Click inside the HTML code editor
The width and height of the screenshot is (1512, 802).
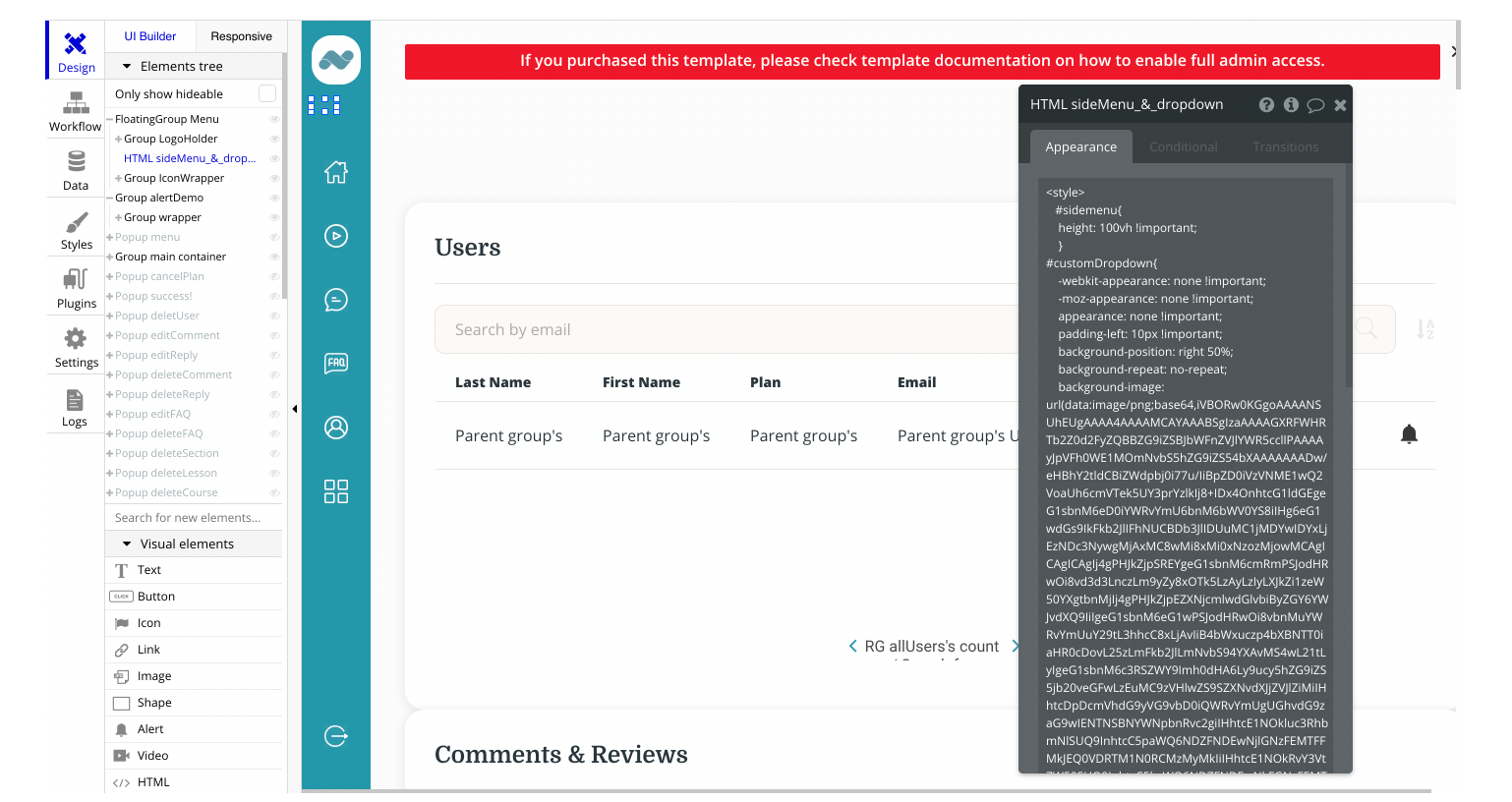1186,475
